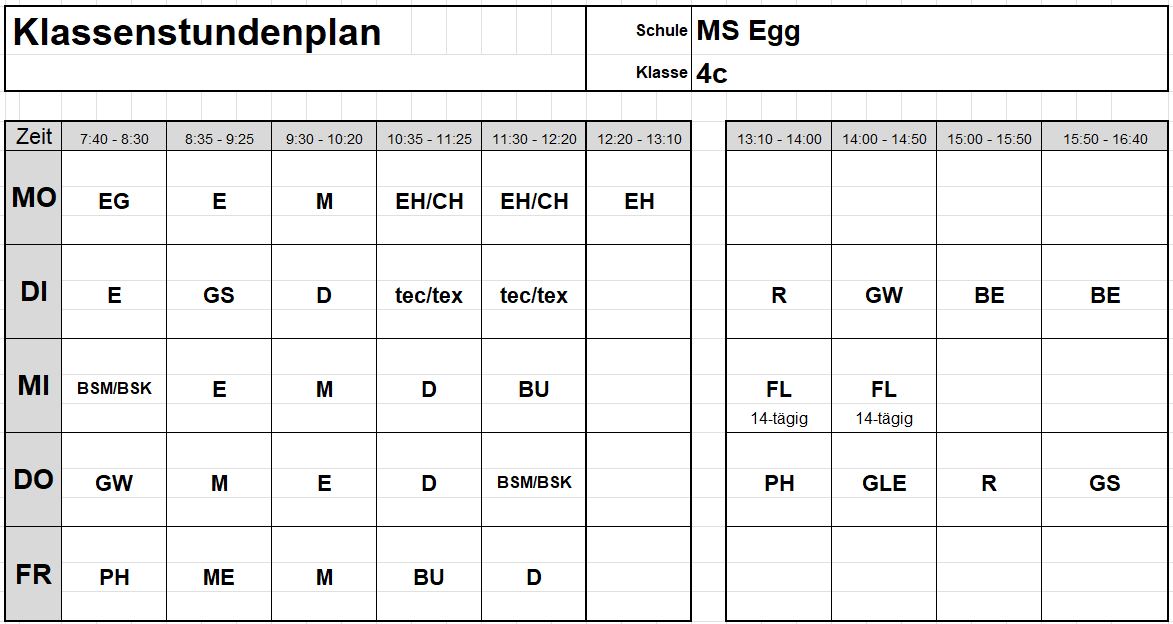This screenshot has height=624, width=1173.
Task: Click the MS Egg school name cell
Action: point(930,31)
